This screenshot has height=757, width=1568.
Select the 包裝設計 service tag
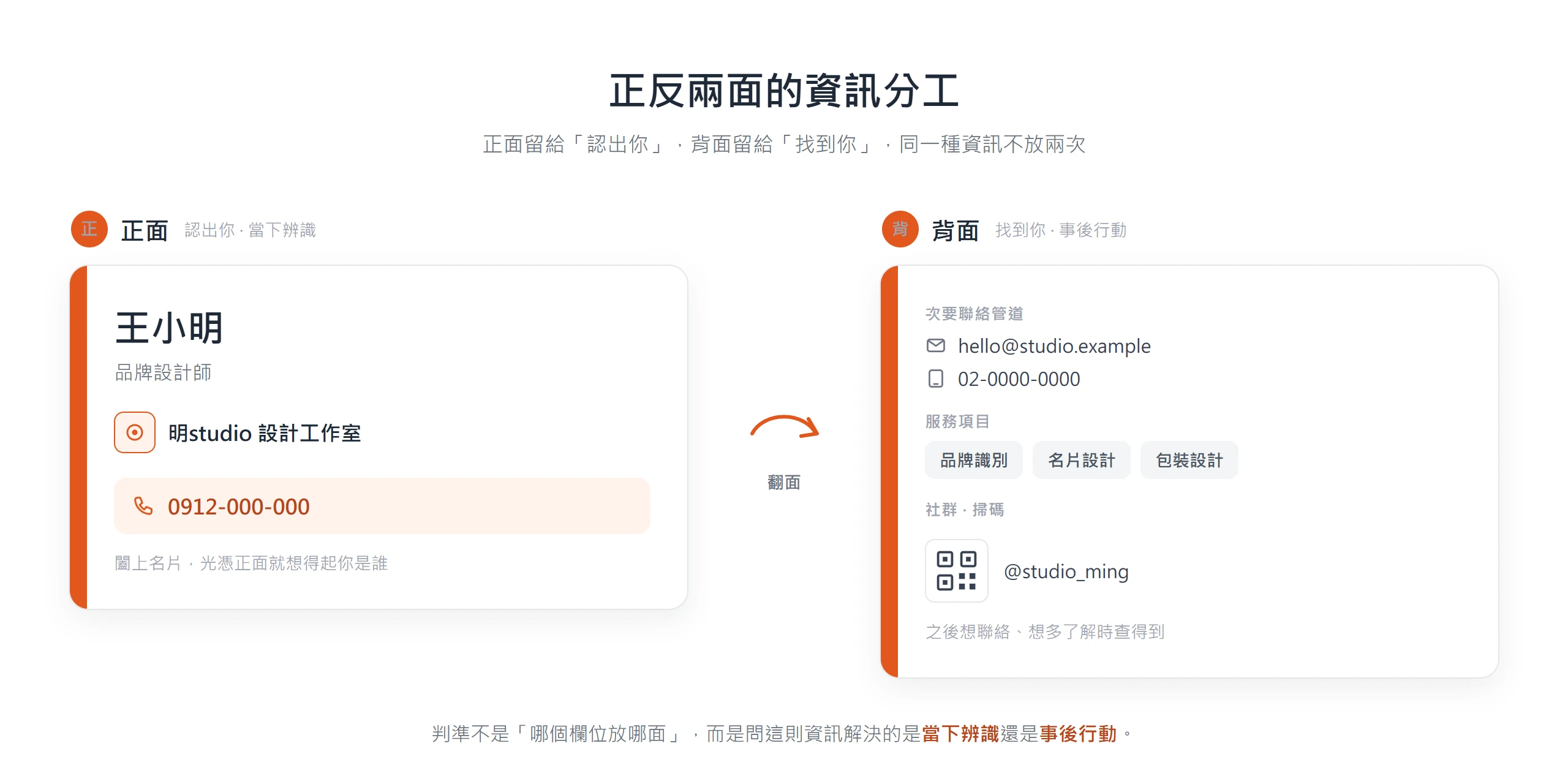pos(1189,460)
